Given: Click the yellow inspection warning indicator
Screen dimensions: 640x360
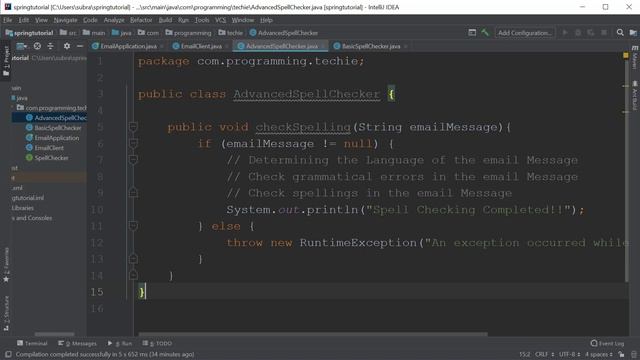Looking at the screenshot, I should coord(626,55).
